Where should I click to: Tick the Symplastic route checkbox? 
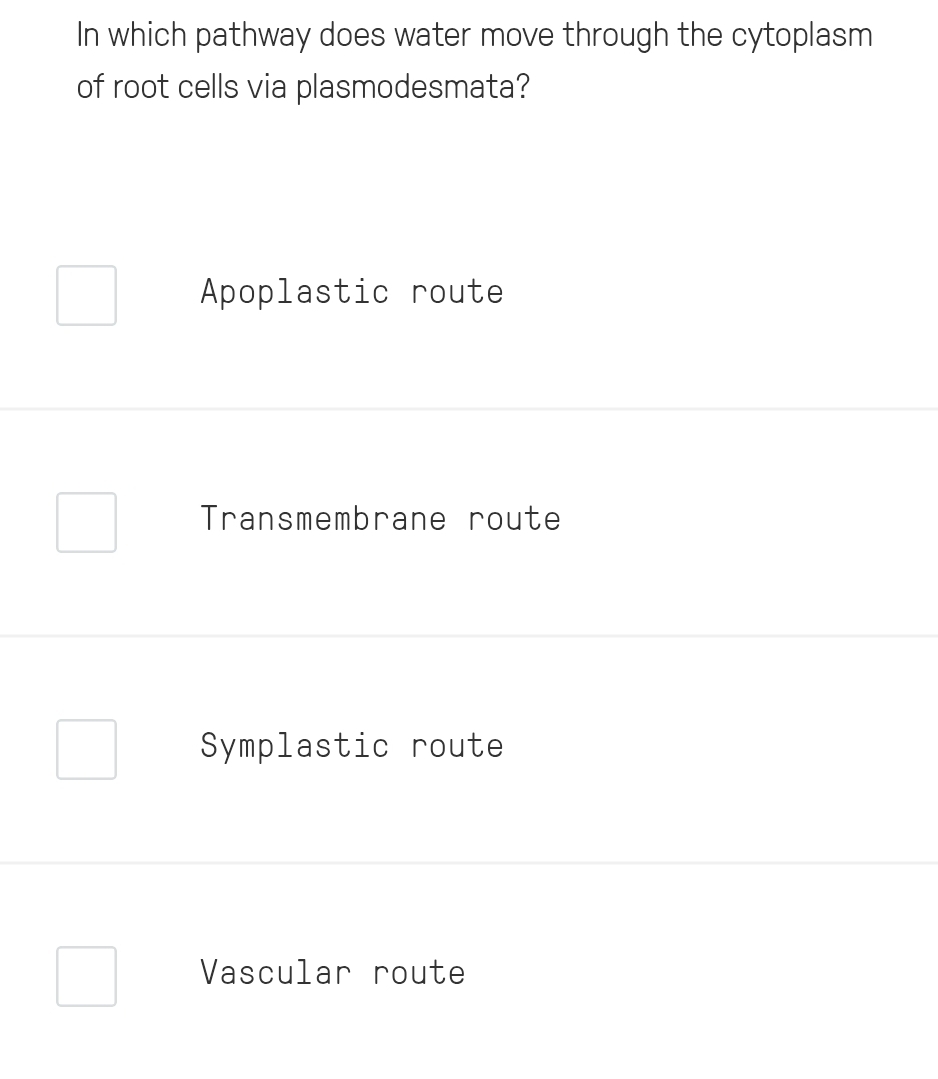coord(86,749)
